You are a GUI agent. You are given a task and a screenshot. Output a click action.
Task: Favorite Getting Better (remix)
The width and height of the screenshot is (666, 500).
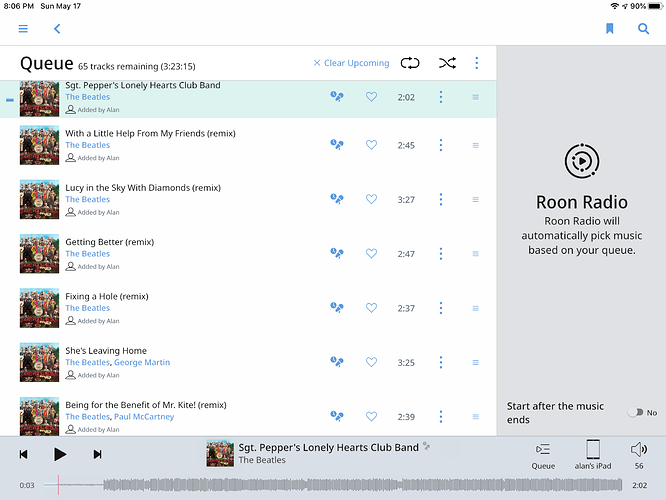pyautogui.click(x=371, y=253)
